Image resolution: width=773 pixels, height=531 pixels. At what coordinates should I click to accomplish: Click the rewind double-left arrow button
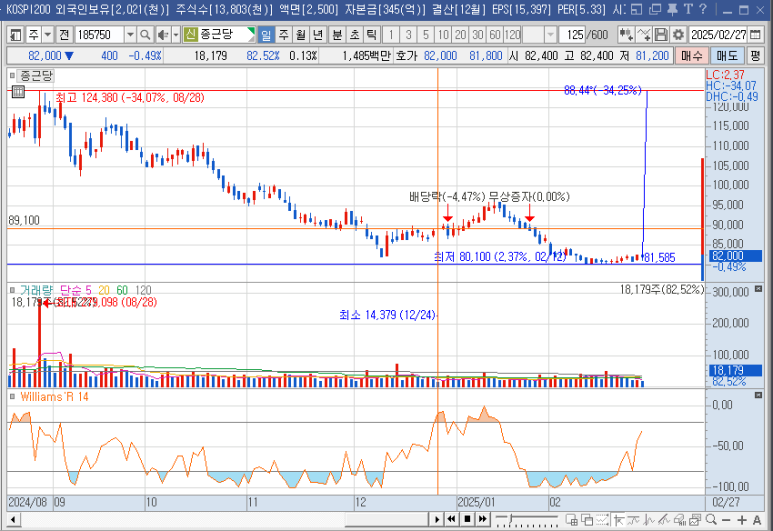click(x=452, y=519)
